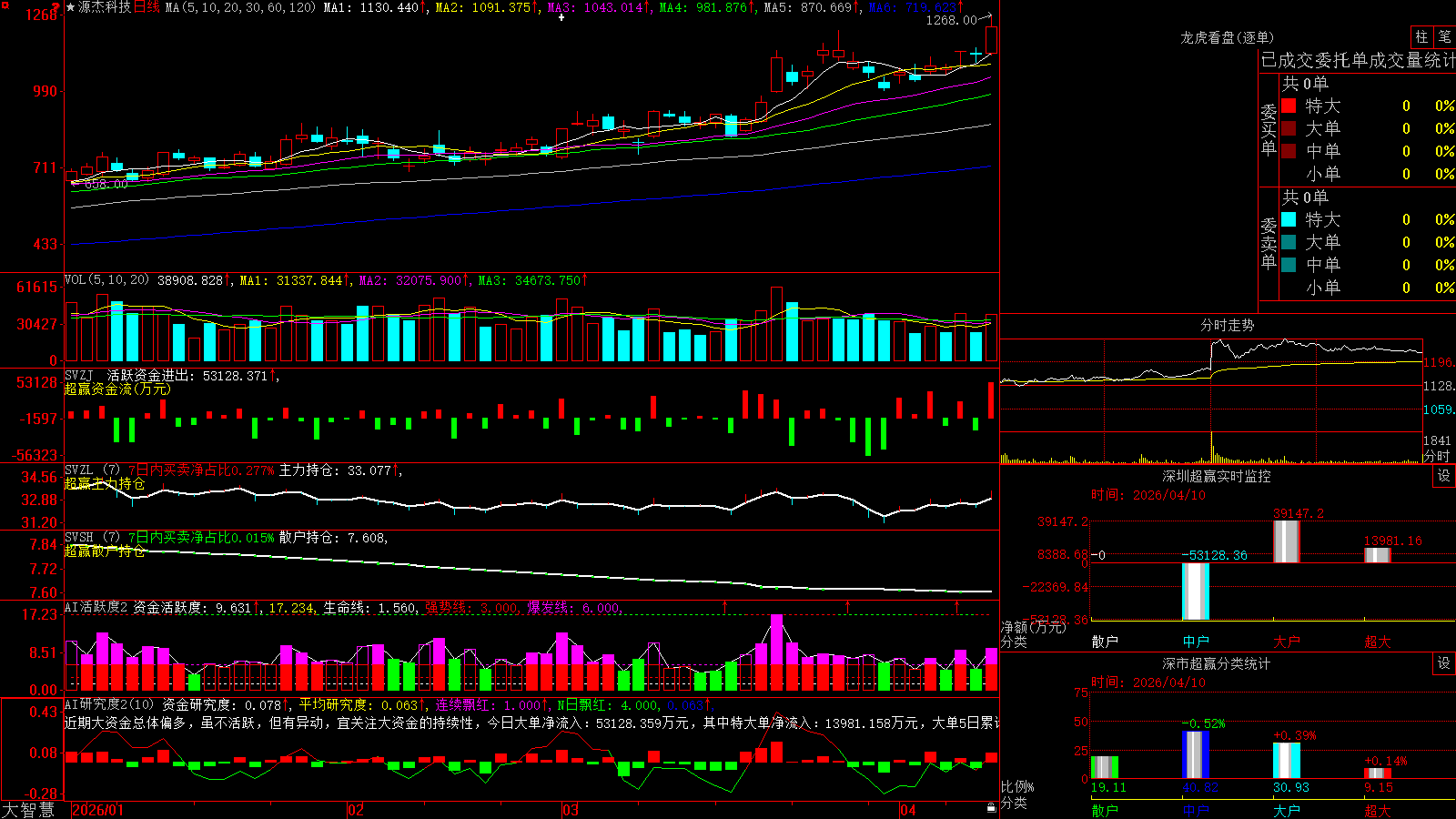
Task: Click the 中户 bar valued 40.82
Action: click(x=1196, y=754)
